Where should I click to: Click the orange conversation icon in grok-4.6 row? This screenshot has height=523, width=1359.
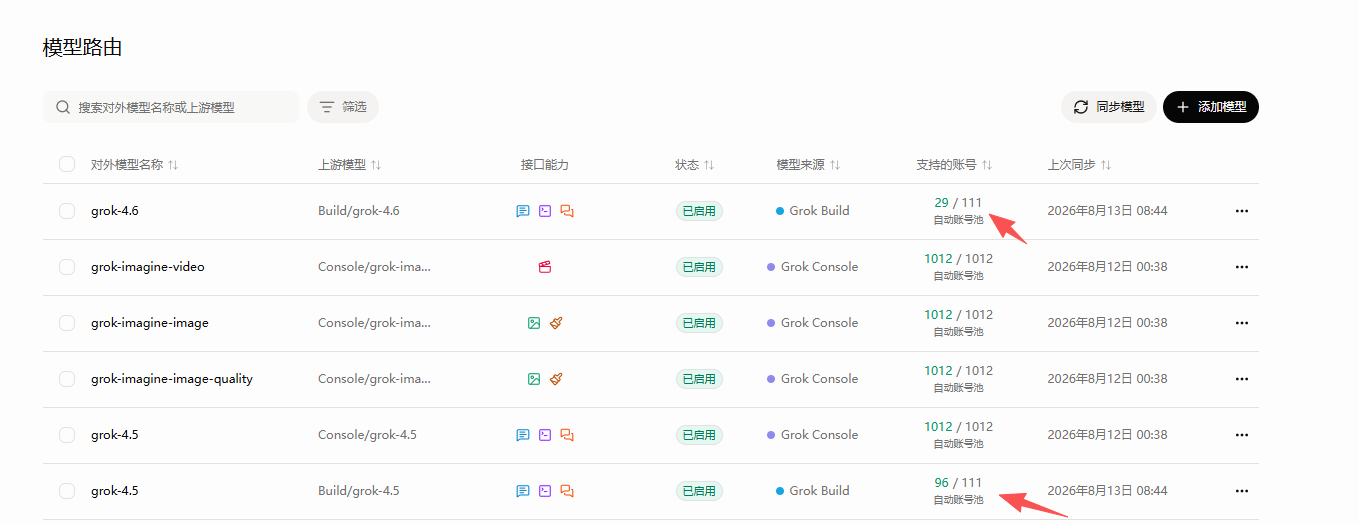567,211
